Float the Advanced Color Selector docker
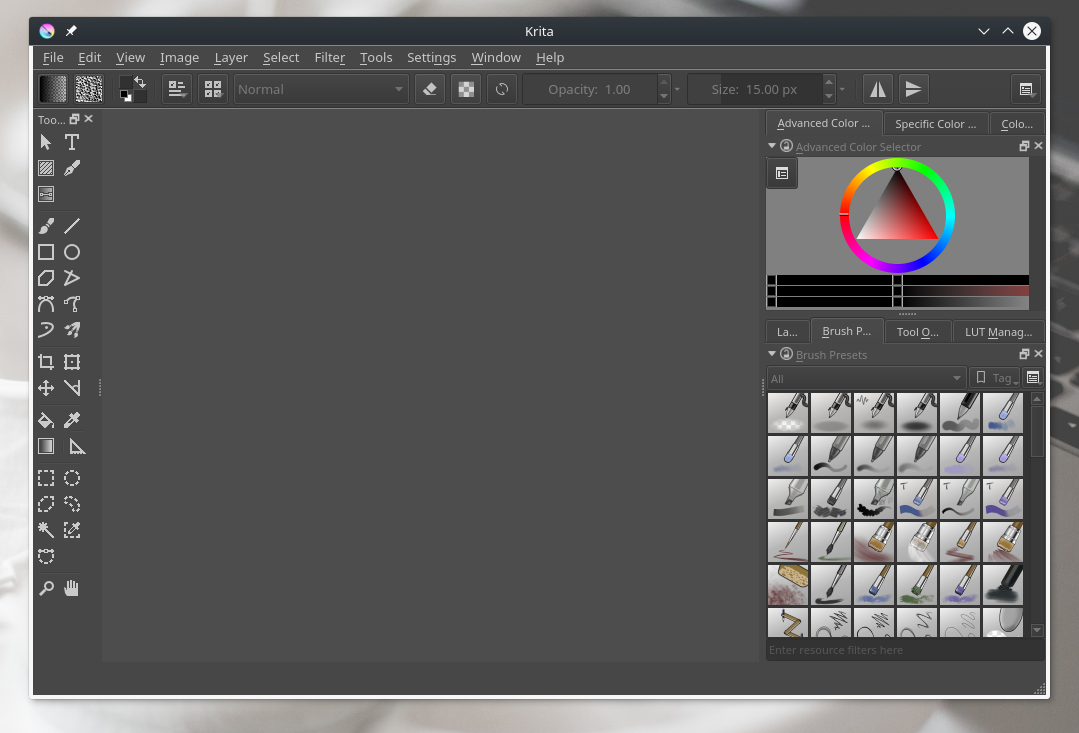The image size is (1079, 733). click(x=1024, y=146)
